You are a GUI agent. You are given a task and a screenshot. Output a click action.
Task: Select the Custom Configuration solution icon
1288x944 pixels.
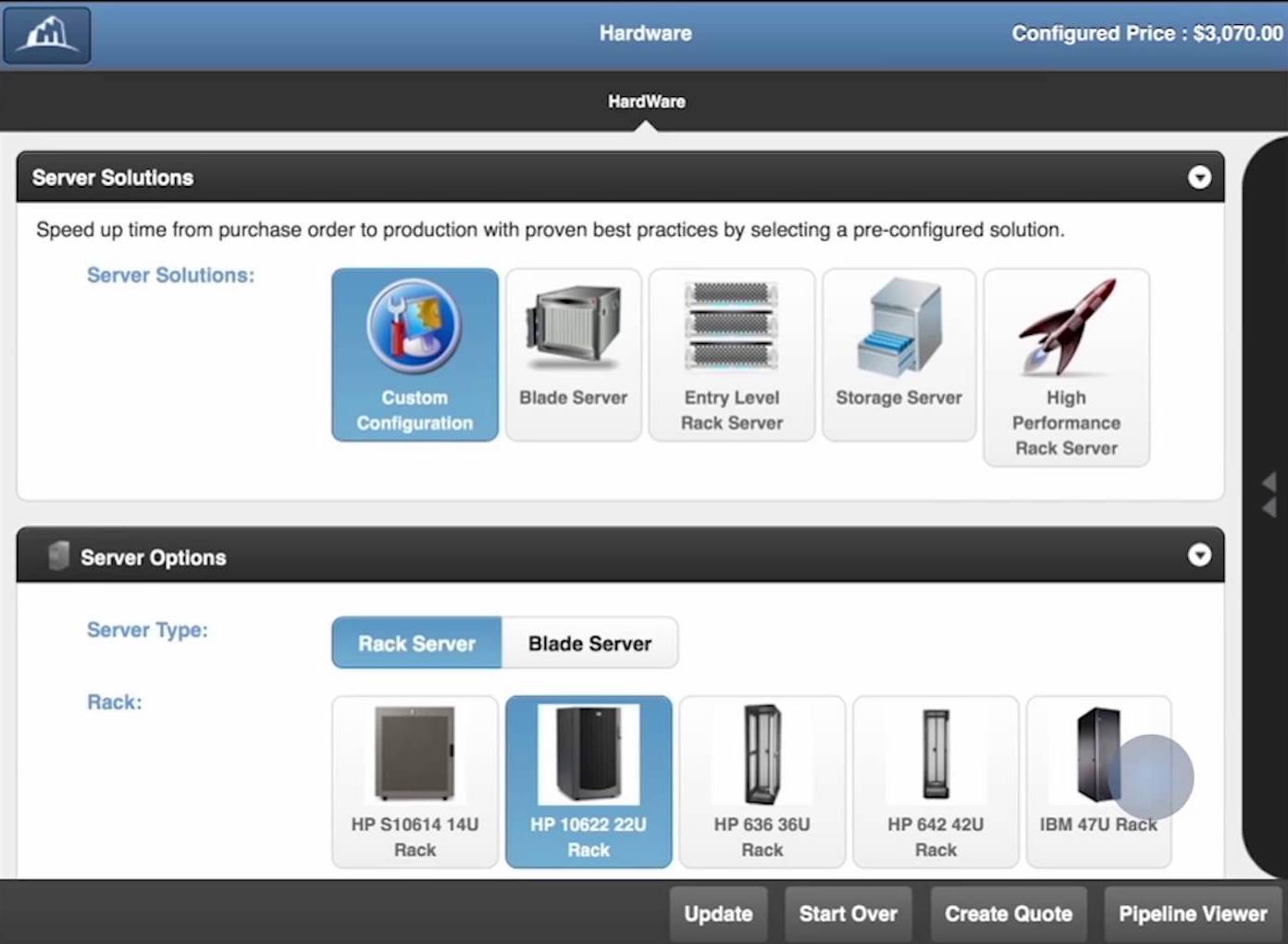click(x=414, y=354)
